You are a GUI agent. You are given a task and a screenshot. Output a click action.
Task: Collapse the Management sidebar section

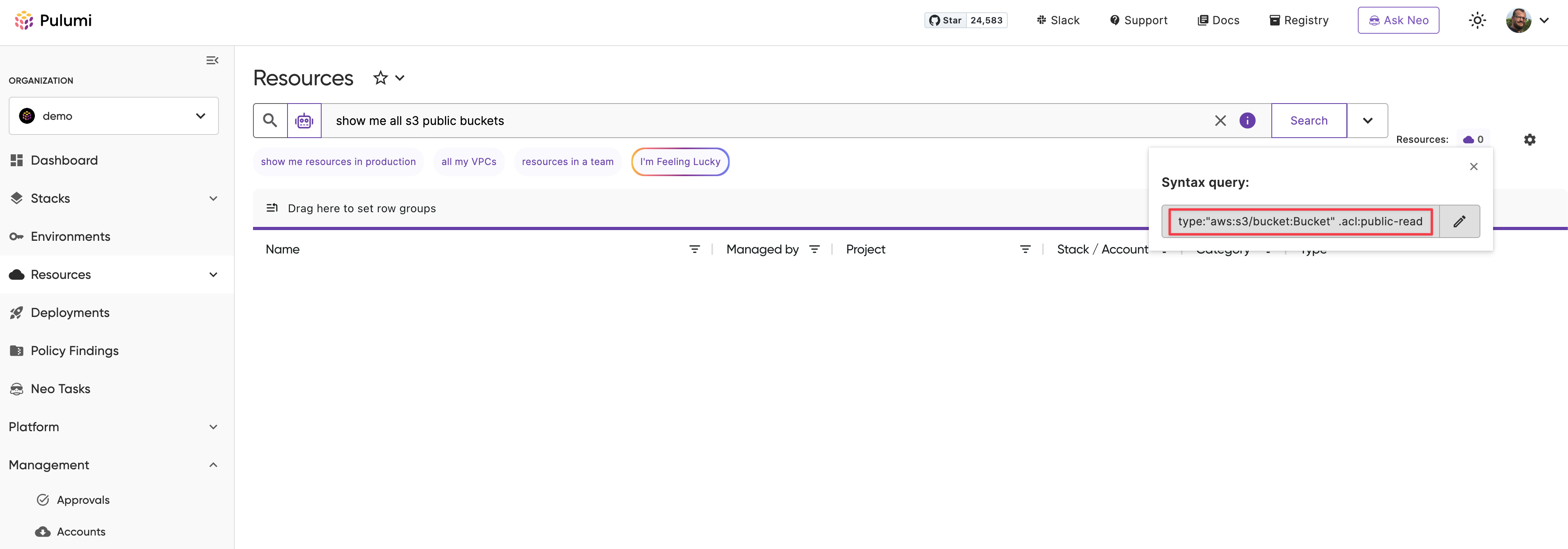(x=213, y=465)
